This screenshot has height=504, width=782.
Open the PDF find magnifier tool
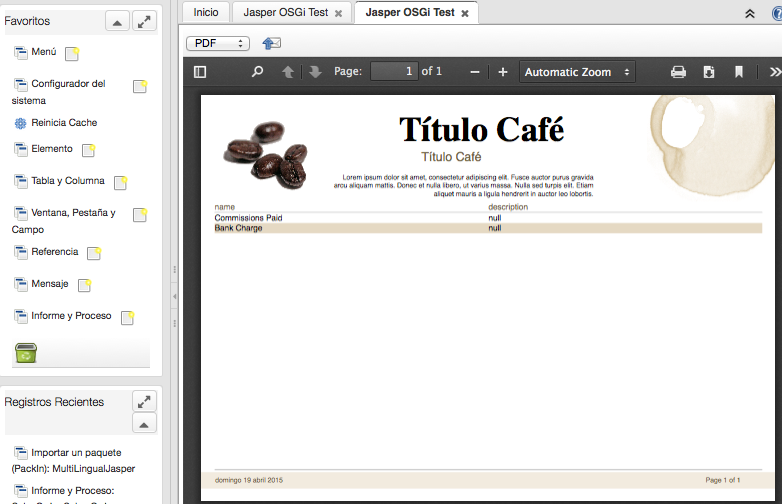coord(257,72)
